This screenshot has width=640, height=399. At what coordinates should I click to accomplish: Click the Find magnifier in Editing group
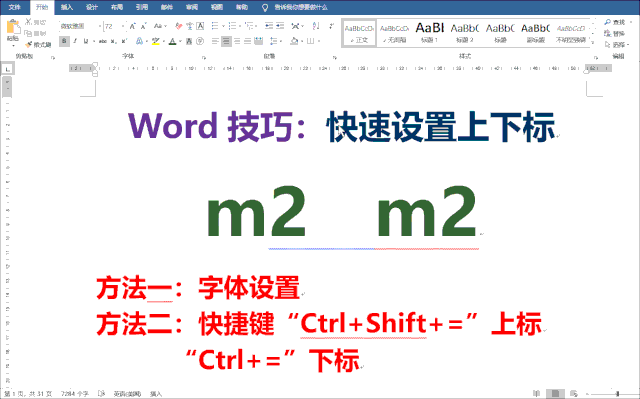(608, 22)
